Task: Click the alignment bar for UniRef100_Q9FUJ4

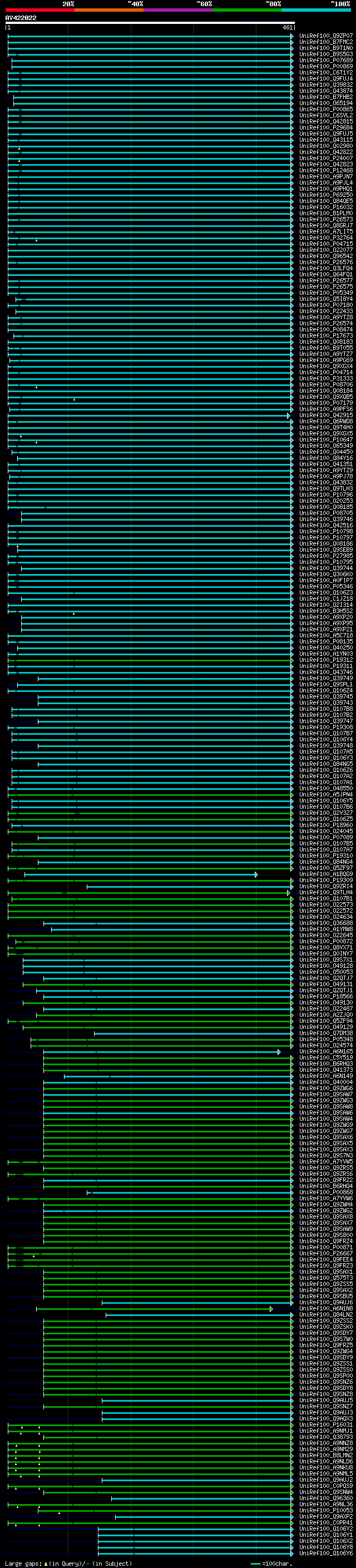Action: (x=150, y=78)
